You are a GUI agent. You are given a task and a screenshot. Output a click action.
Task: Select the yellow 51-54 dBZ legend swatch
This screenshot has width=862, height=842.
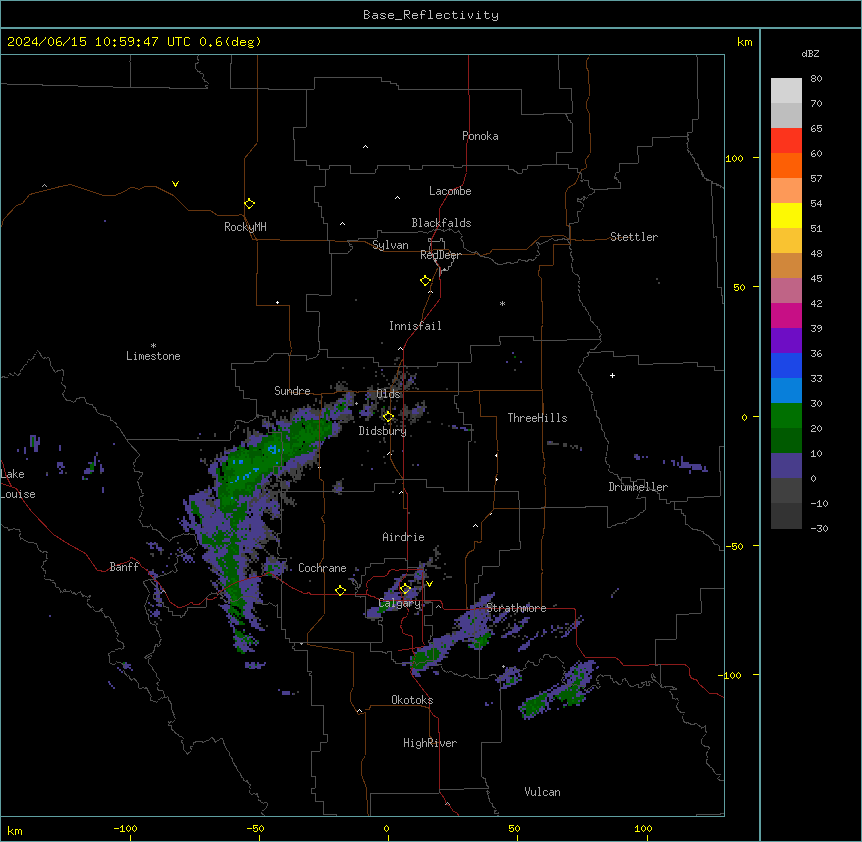coord(786,215)
